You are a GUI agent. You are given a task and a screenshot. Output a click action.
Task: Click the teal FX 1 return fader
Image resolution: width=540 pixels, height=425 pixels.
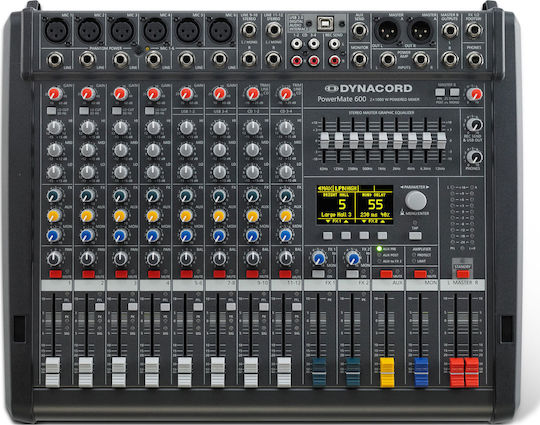click(319, 372)
